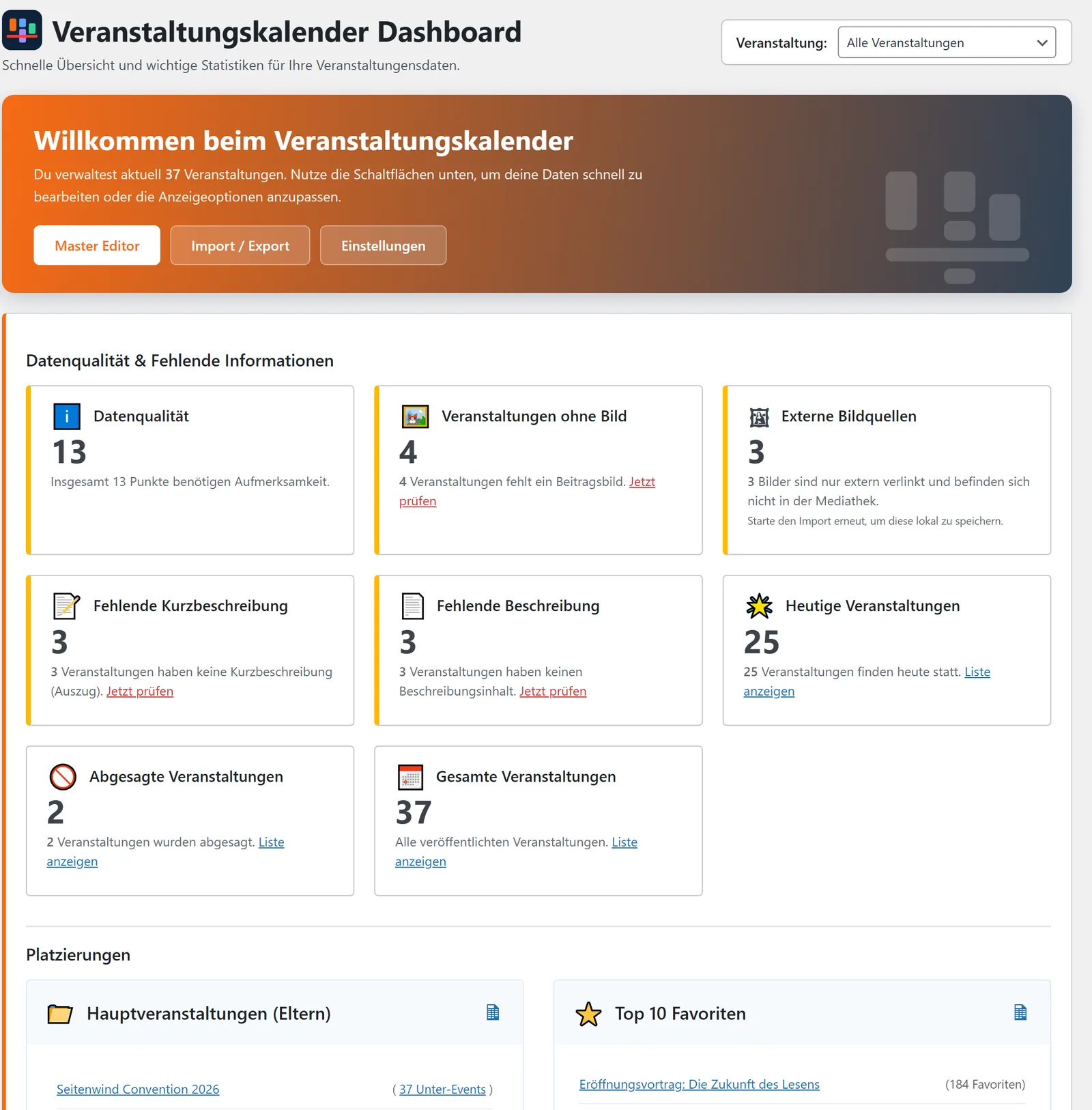Open the Alle Veranstaltungen dropdown

pos(947,42)
